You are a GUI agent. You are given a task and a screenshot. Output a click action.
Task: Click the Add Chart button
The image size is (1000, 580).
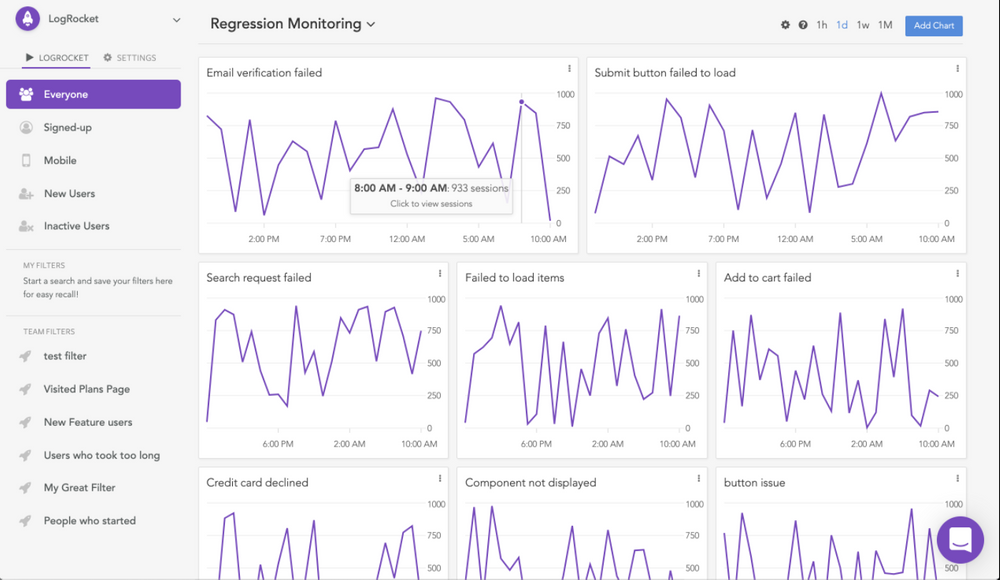coord(933,25)
